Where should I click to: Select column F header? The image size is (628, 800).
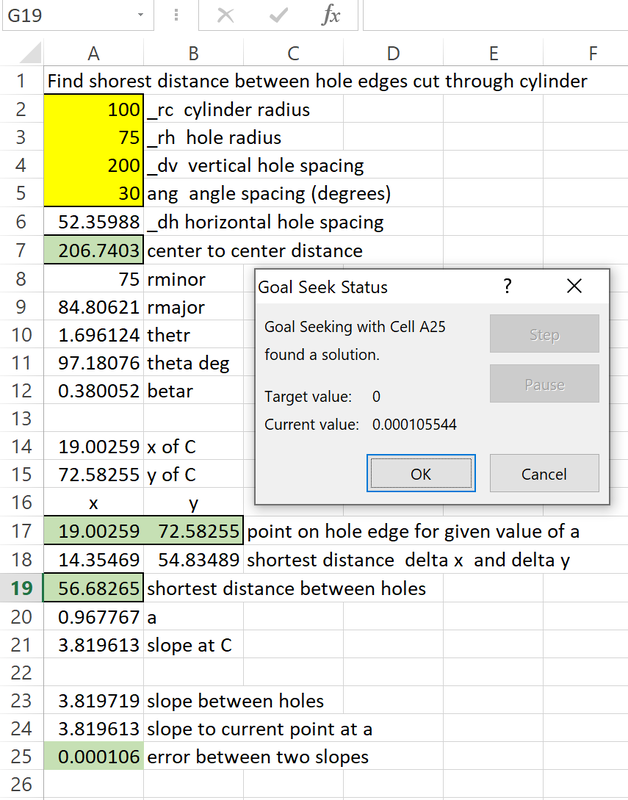coord(593,53)
